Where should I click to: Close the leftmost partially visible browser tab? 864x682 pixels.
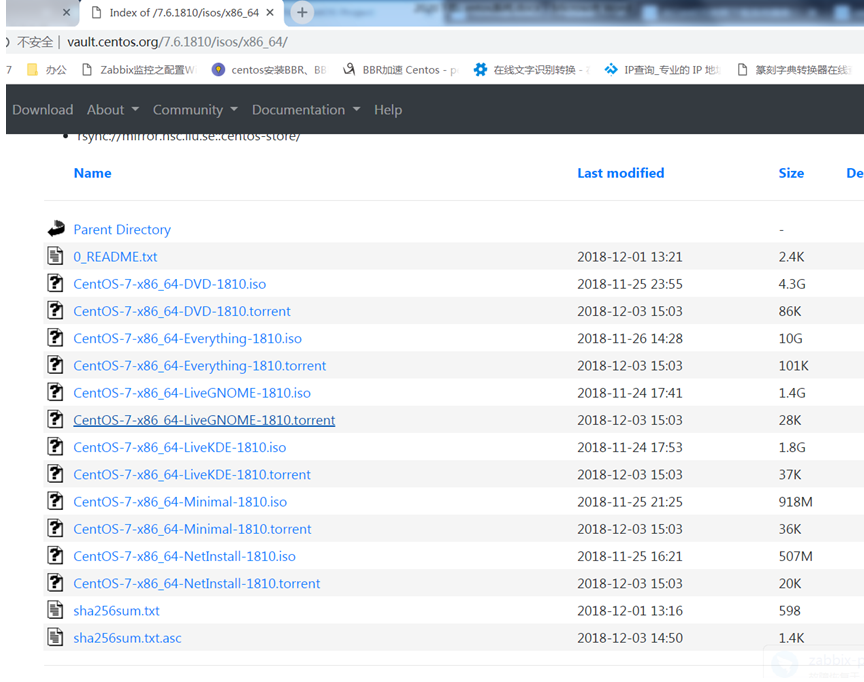click(67, 12)
